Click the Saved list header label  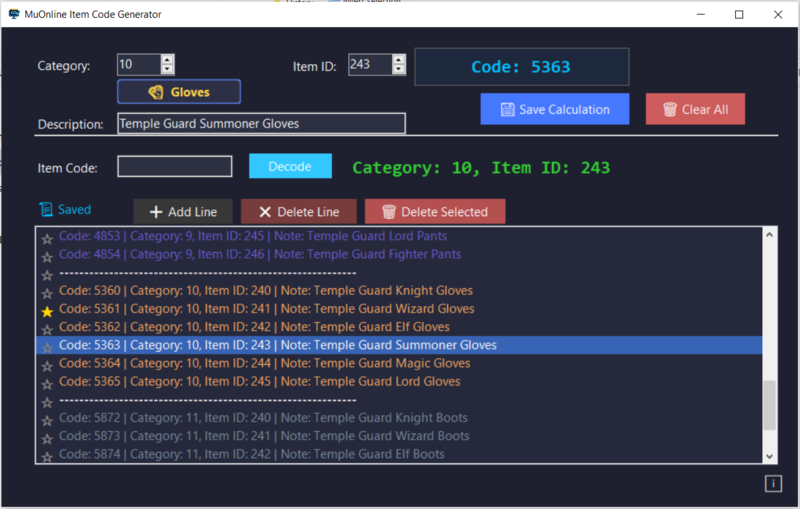[65, 210]
